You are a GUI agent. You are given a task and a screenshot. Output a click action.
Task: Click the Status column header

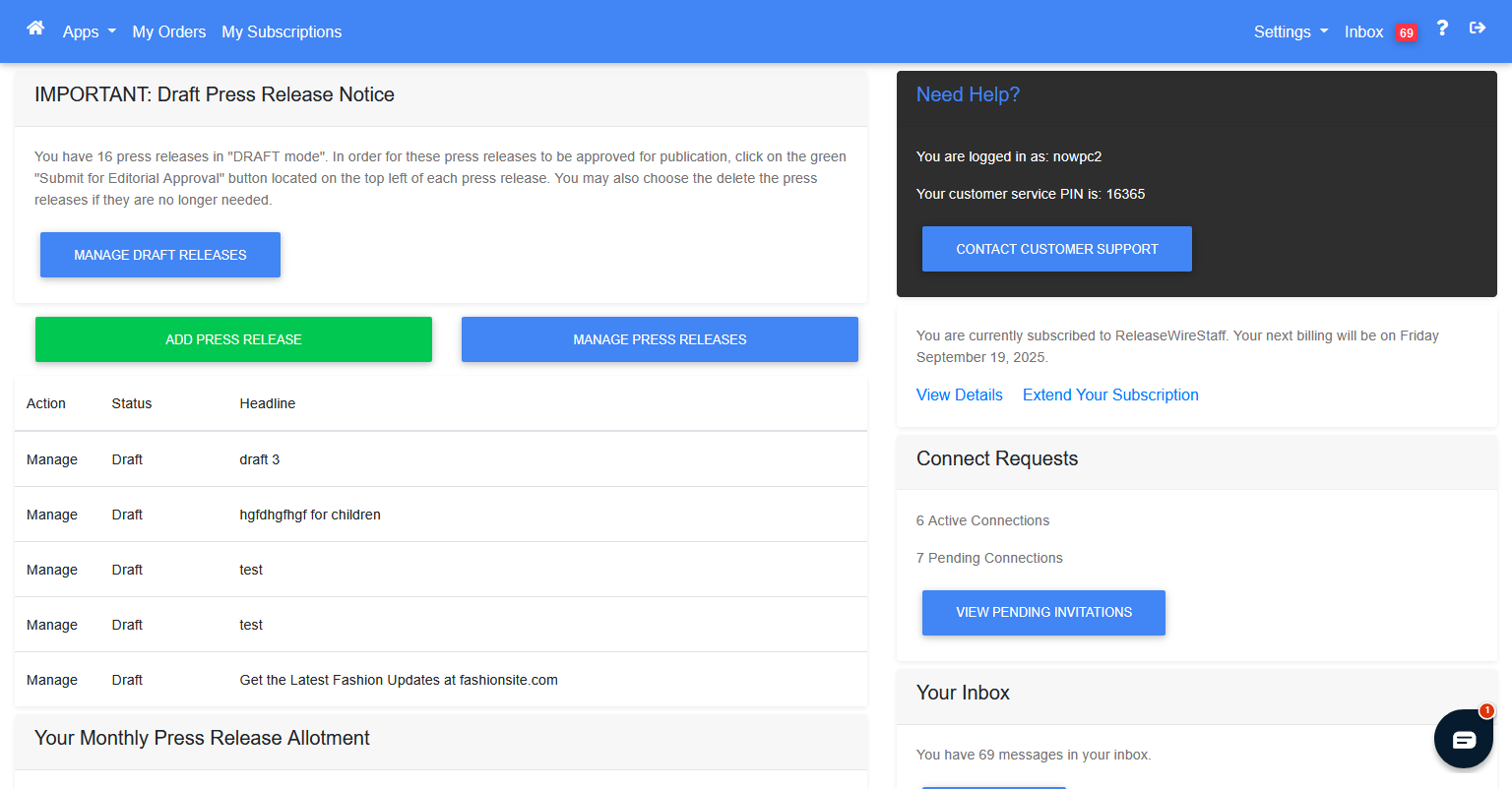(x=132, y=403)
